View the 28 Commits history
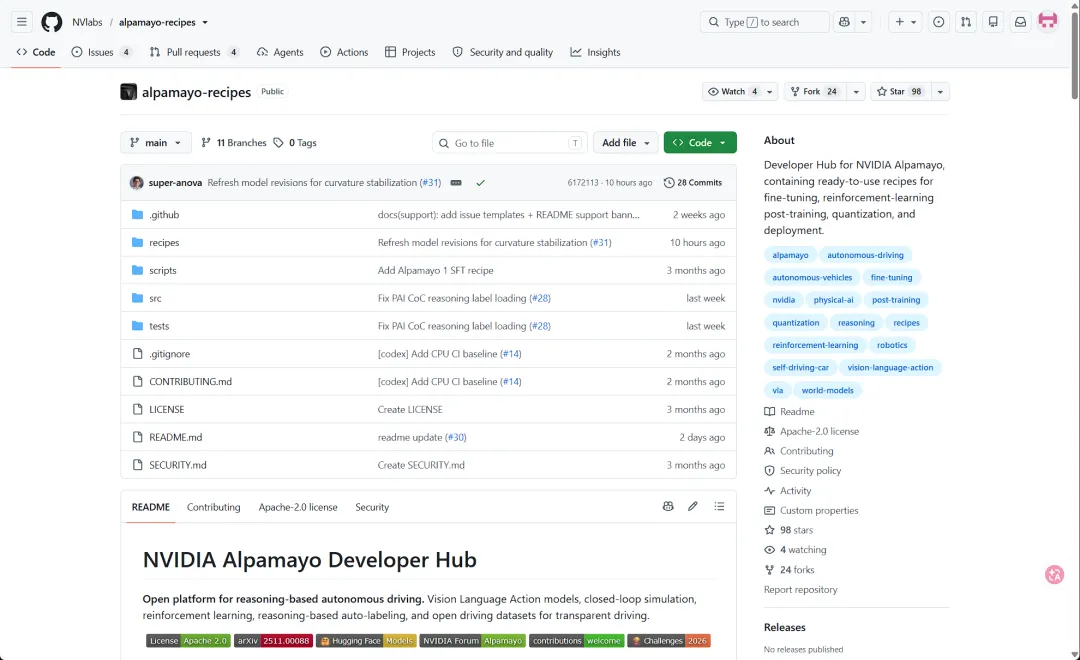The height and width of the screenshot is (660, 1080). pos(693,183)
